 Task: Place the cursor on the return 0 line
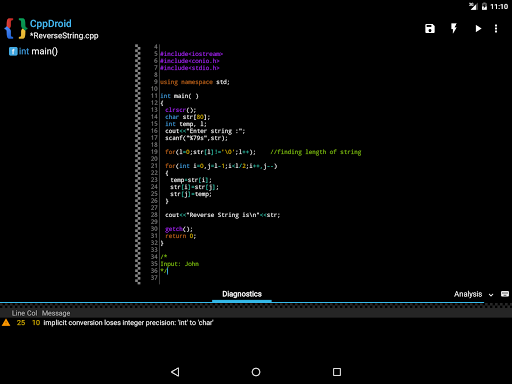point(181,236)
